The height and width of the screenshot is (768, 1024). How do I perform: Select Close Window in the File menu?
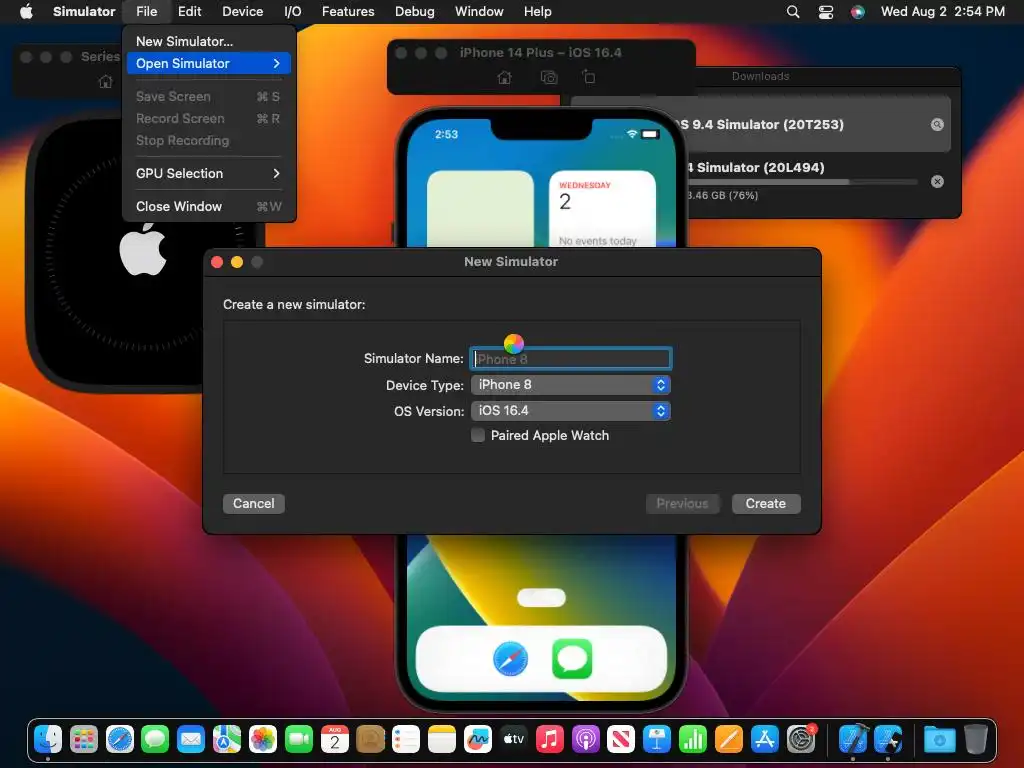(209, 206)
